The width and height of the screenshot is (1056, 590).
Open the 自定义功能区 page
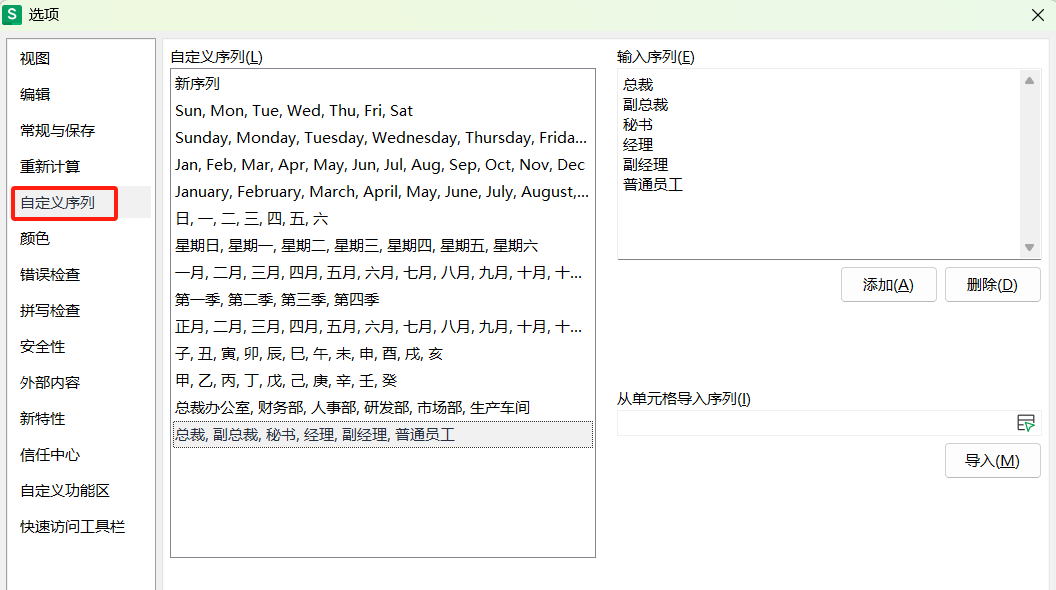65,491
